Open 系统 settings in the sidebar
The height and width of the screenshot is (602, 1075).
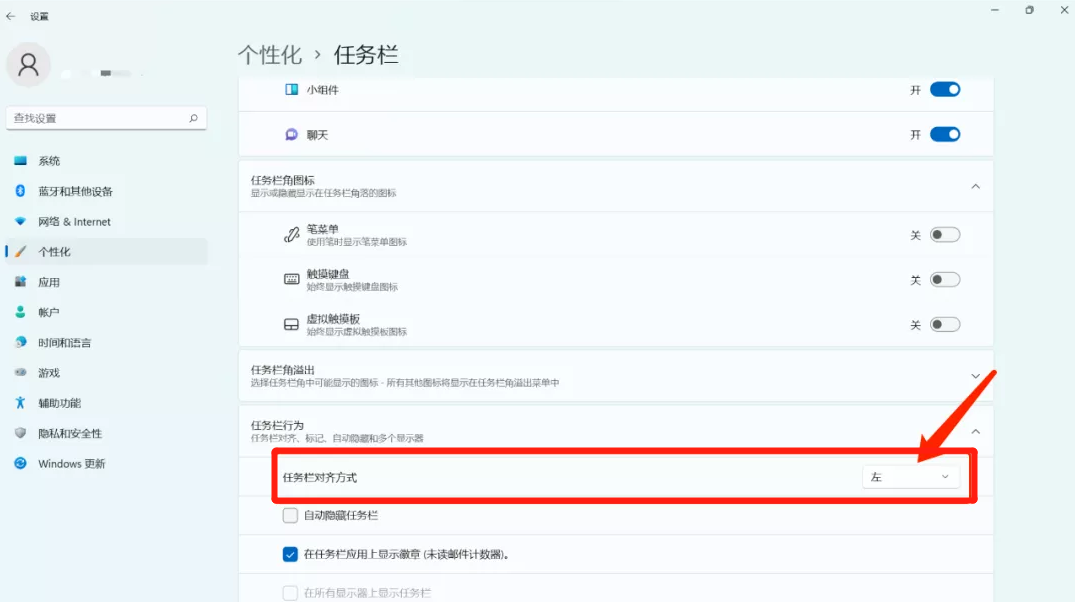(x=106, y=160)
